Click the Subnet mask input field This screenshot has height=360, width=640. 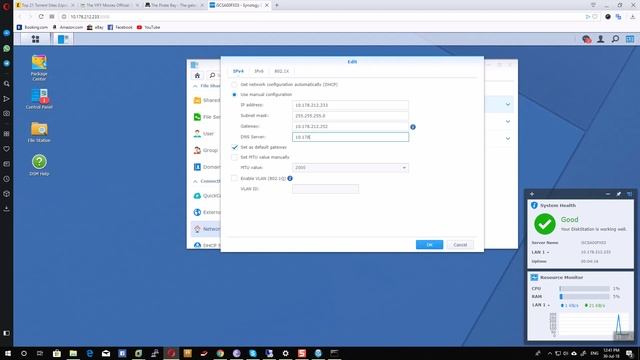[x=350, y=116]
